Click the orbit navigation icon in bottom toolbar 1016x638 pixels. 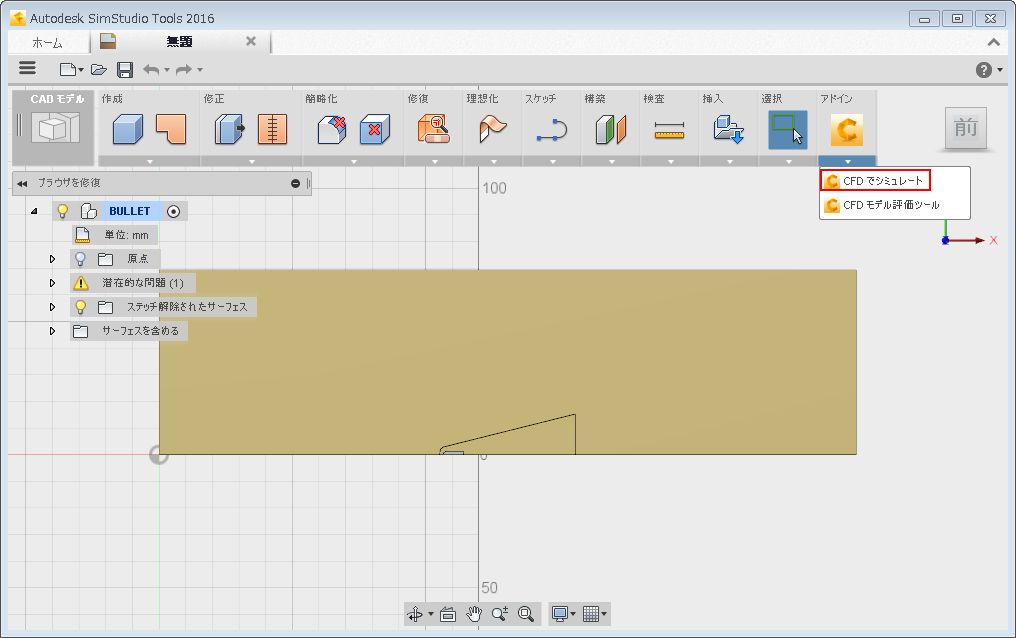click(415, 613)
